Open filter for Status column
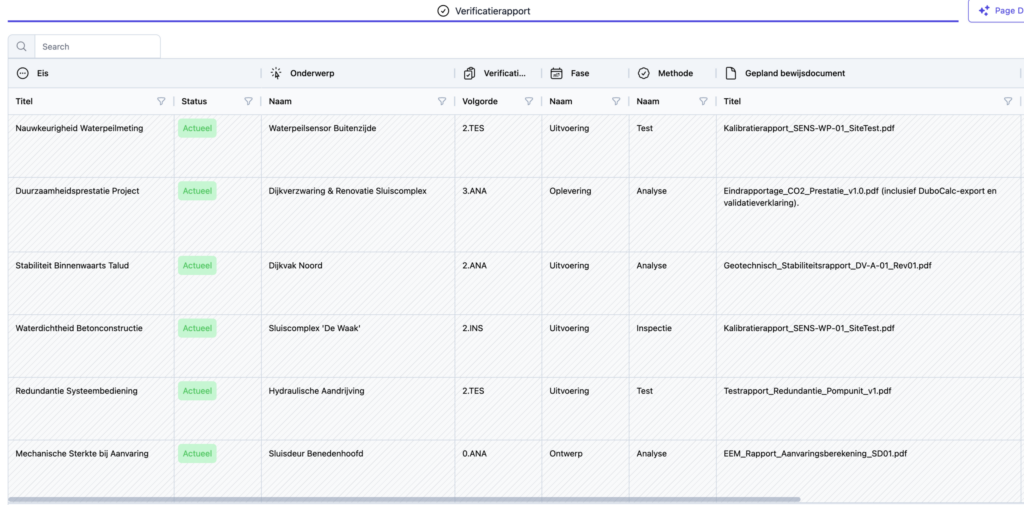The width and height of the screenshot is (1024, 505). [248, 101]
